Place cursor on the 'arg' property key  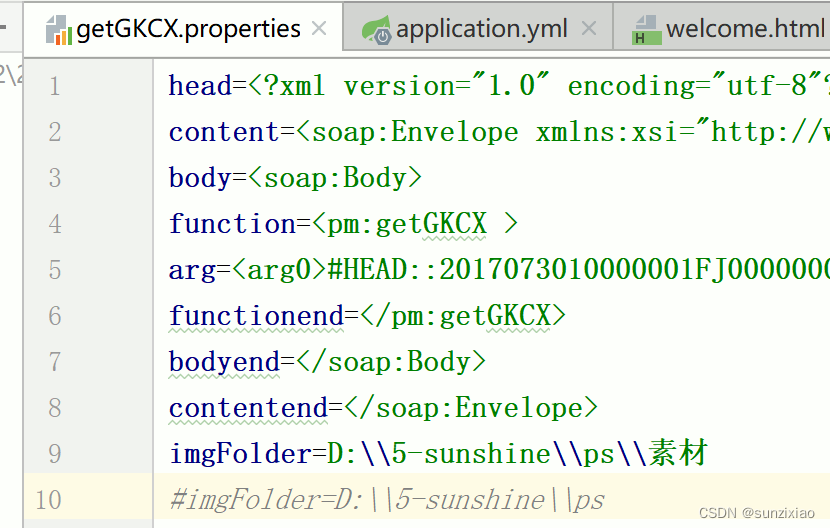pyautogui.click(x=192, y=271)
